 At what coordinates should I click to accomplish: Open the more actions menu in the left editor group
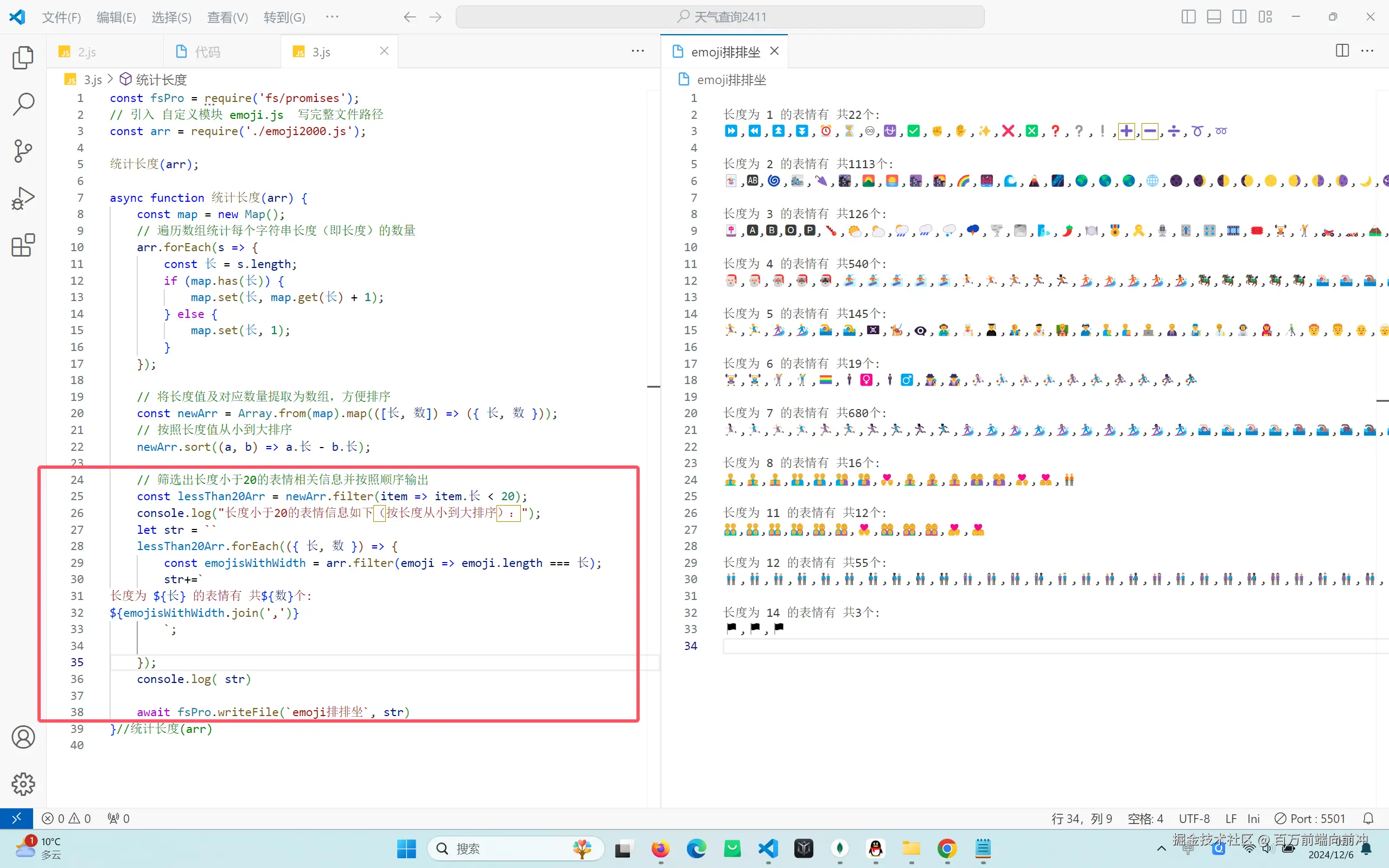[638, 51]
